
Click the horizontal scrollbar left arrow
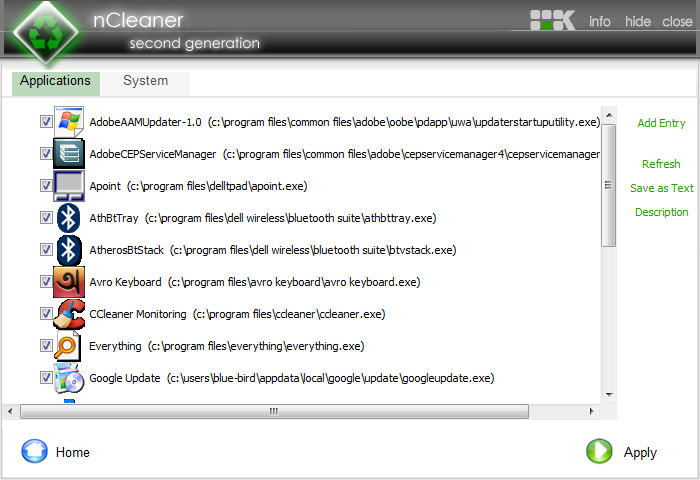pyautogui.click(x=11, y=411)
